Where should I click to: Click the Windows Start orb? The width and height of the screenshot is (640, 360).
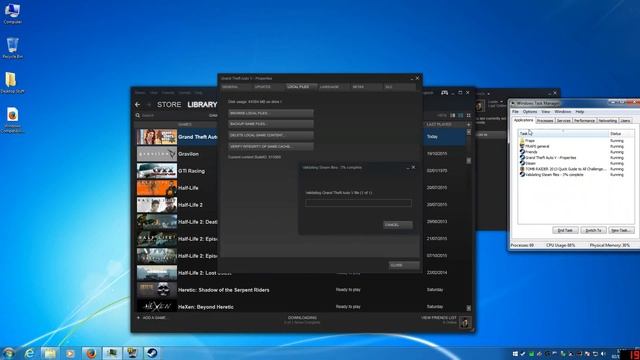tap(9, 353)
